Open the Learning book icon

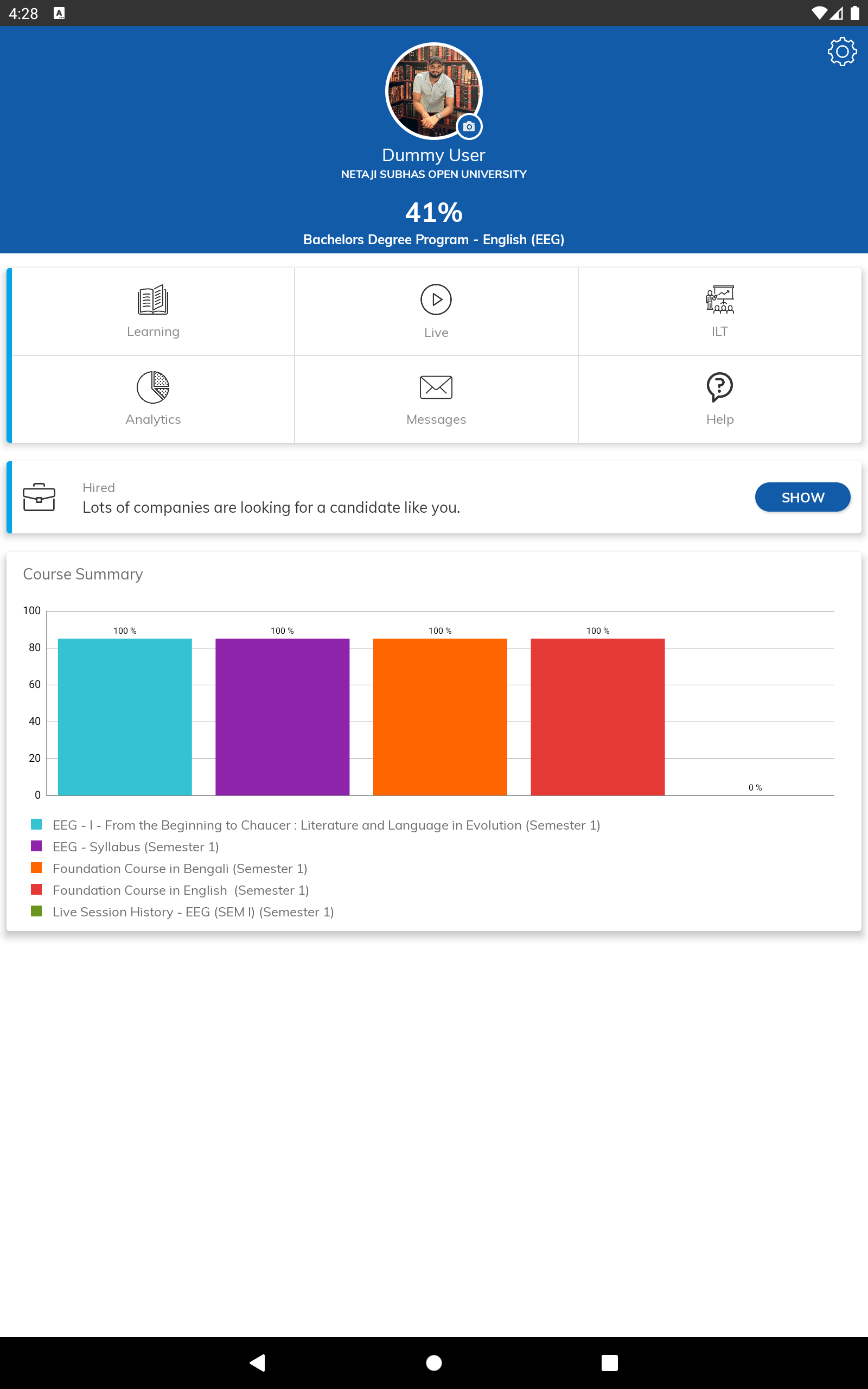click(152, 300)
